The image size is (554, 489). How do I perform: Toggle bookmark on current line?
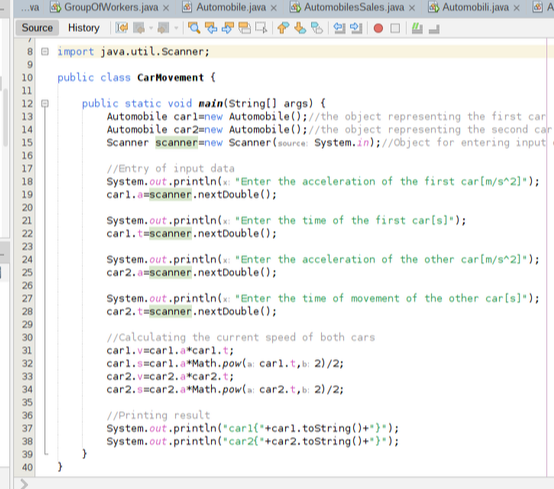[317, 28]
